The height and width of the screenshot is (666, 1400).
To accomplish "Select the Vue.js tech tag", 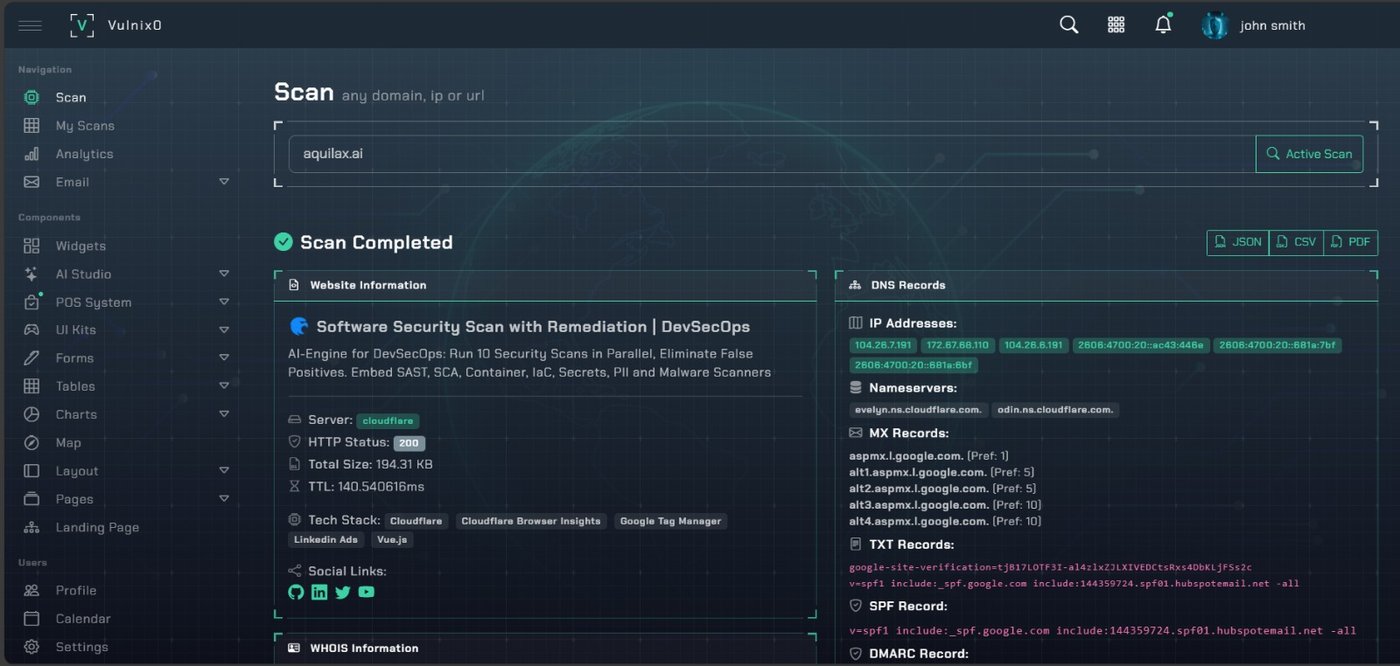I will coord(392,539).
